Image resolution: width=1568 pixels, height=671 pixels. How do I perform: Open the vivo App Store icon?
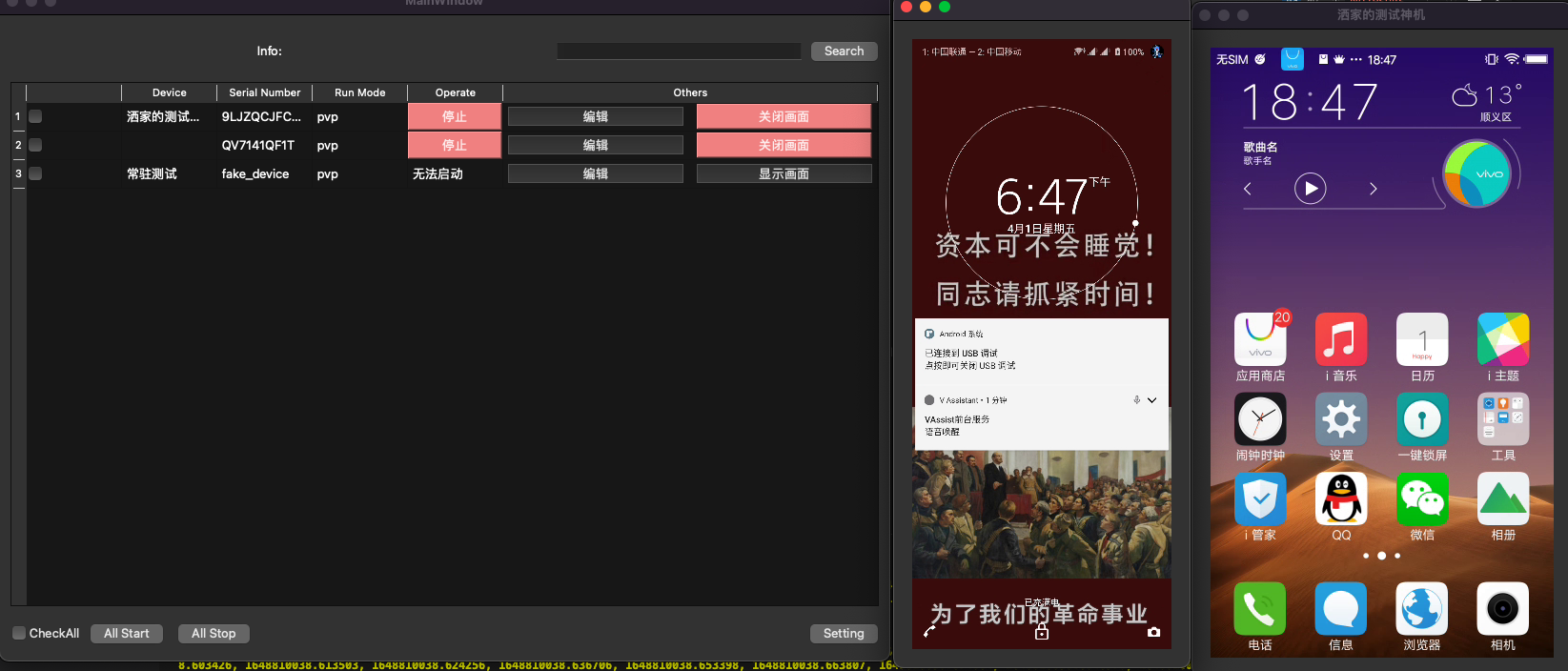[x=1259, y=340]
